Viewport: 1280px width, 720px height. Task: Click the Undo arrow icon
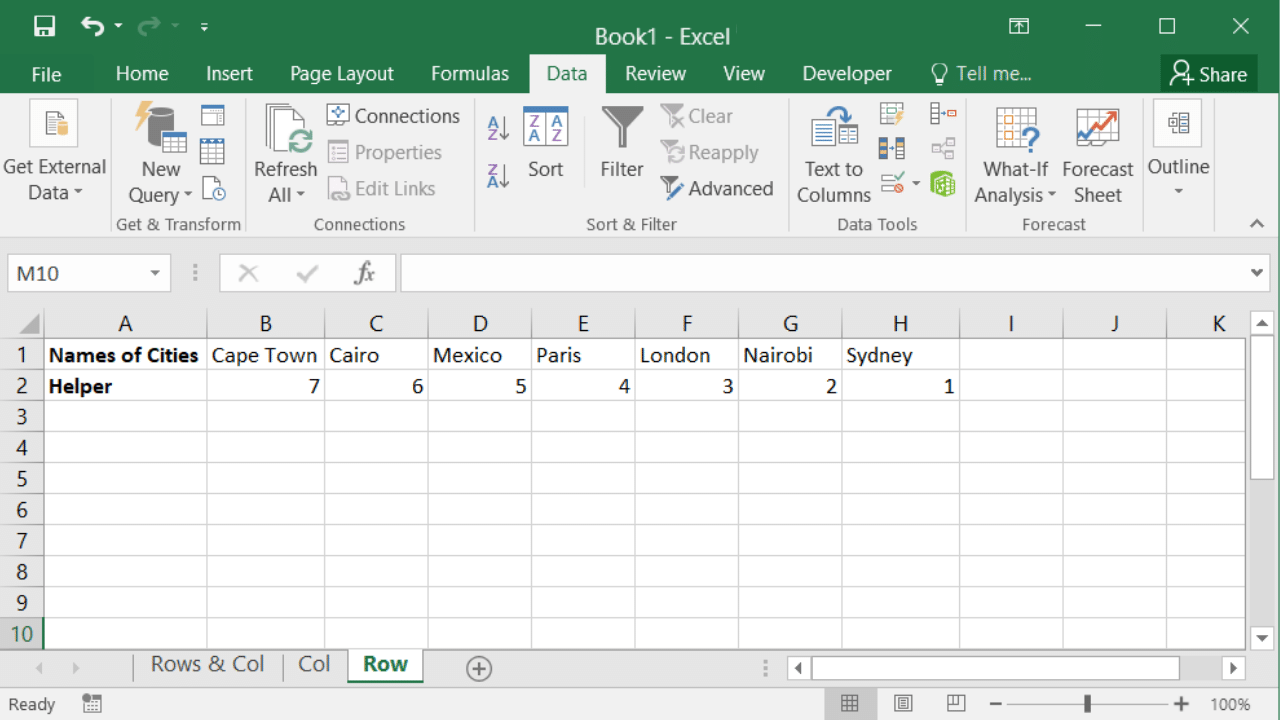pyautogui.click(x=93, y=27)
